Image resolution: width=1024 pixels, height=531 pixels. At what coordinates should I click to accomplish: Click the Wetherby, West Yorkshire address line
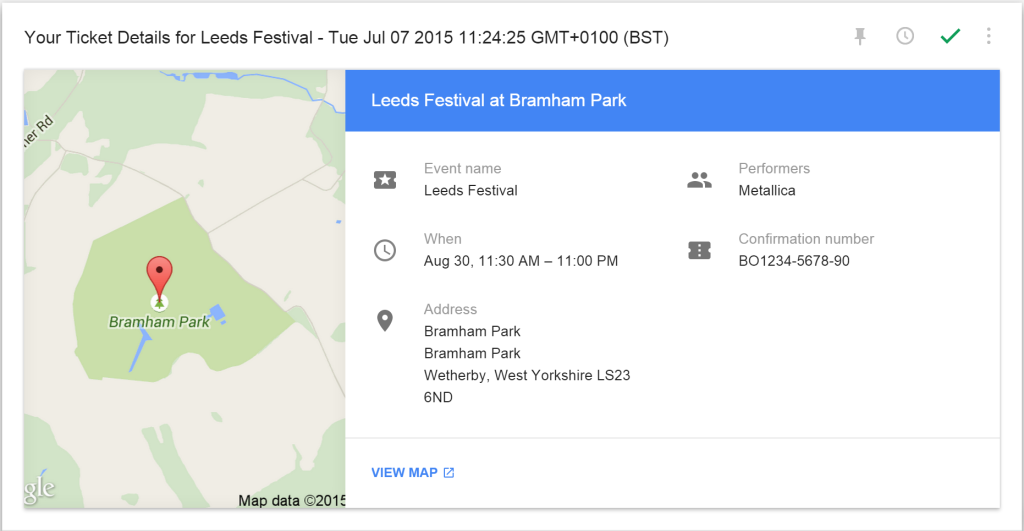tap(527, 376)
